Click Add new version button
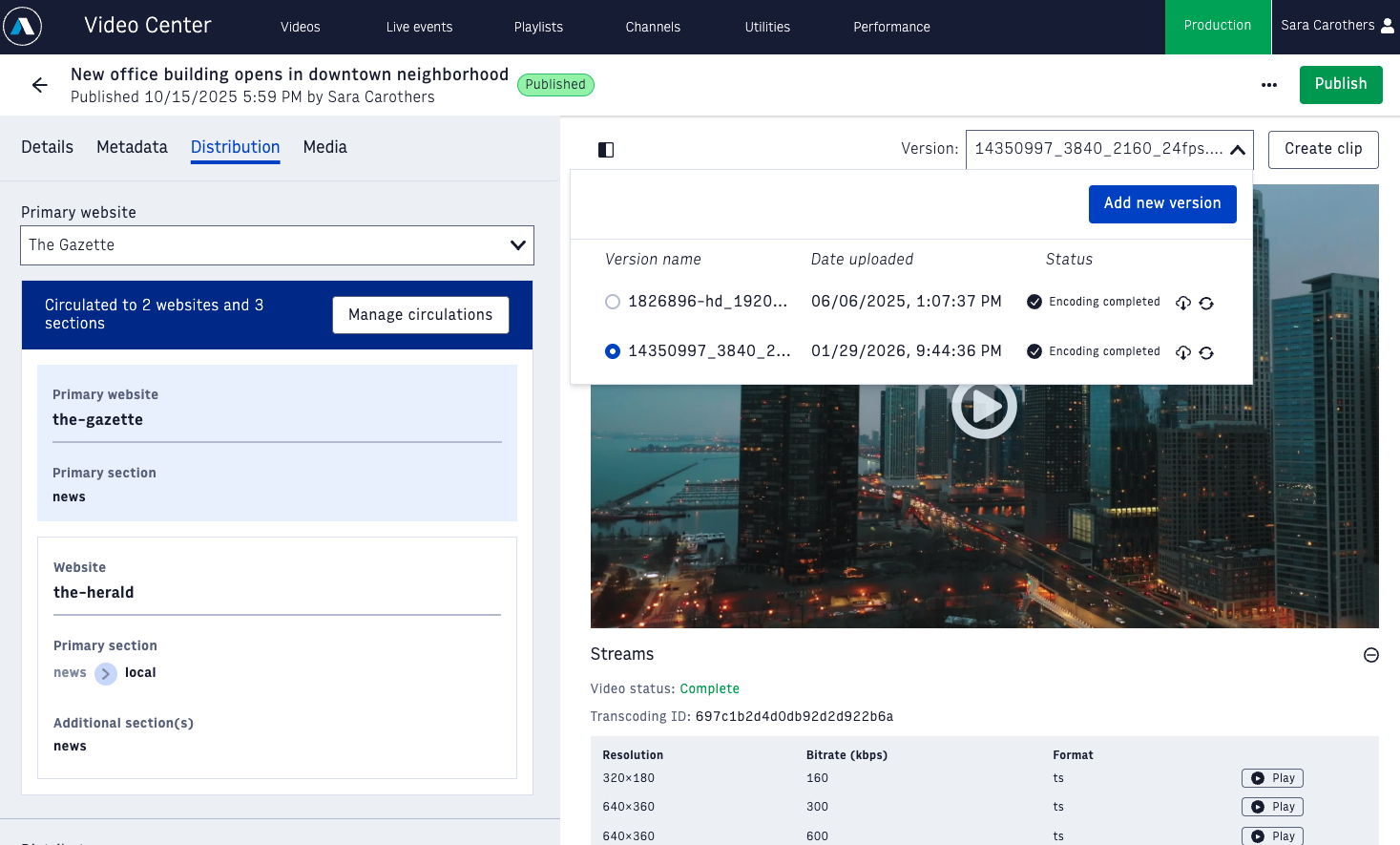 coord(1162,203)
